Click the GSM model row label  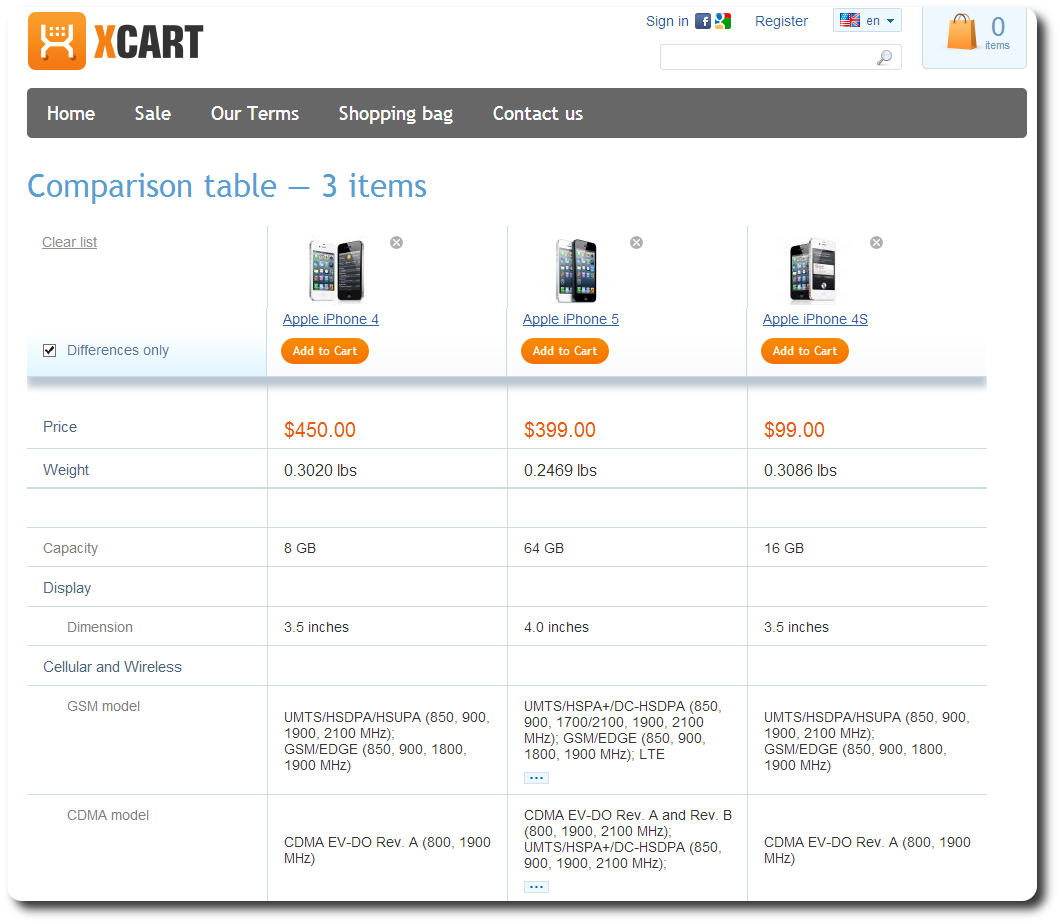coord(103,706)
